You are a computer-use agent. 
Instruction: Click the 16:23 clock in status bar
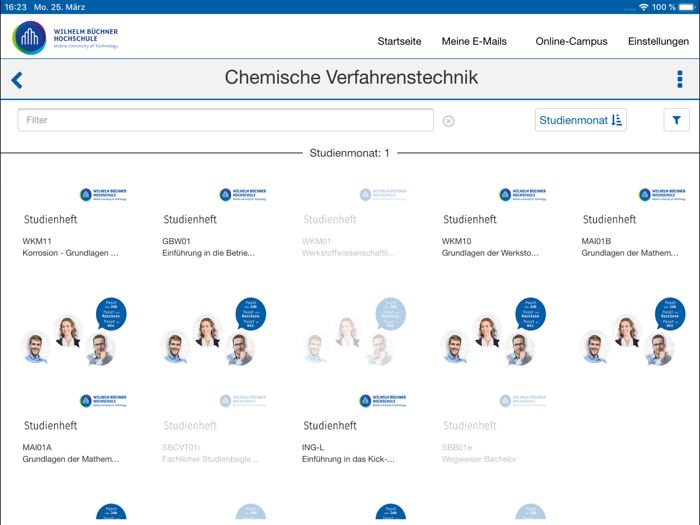16,7
